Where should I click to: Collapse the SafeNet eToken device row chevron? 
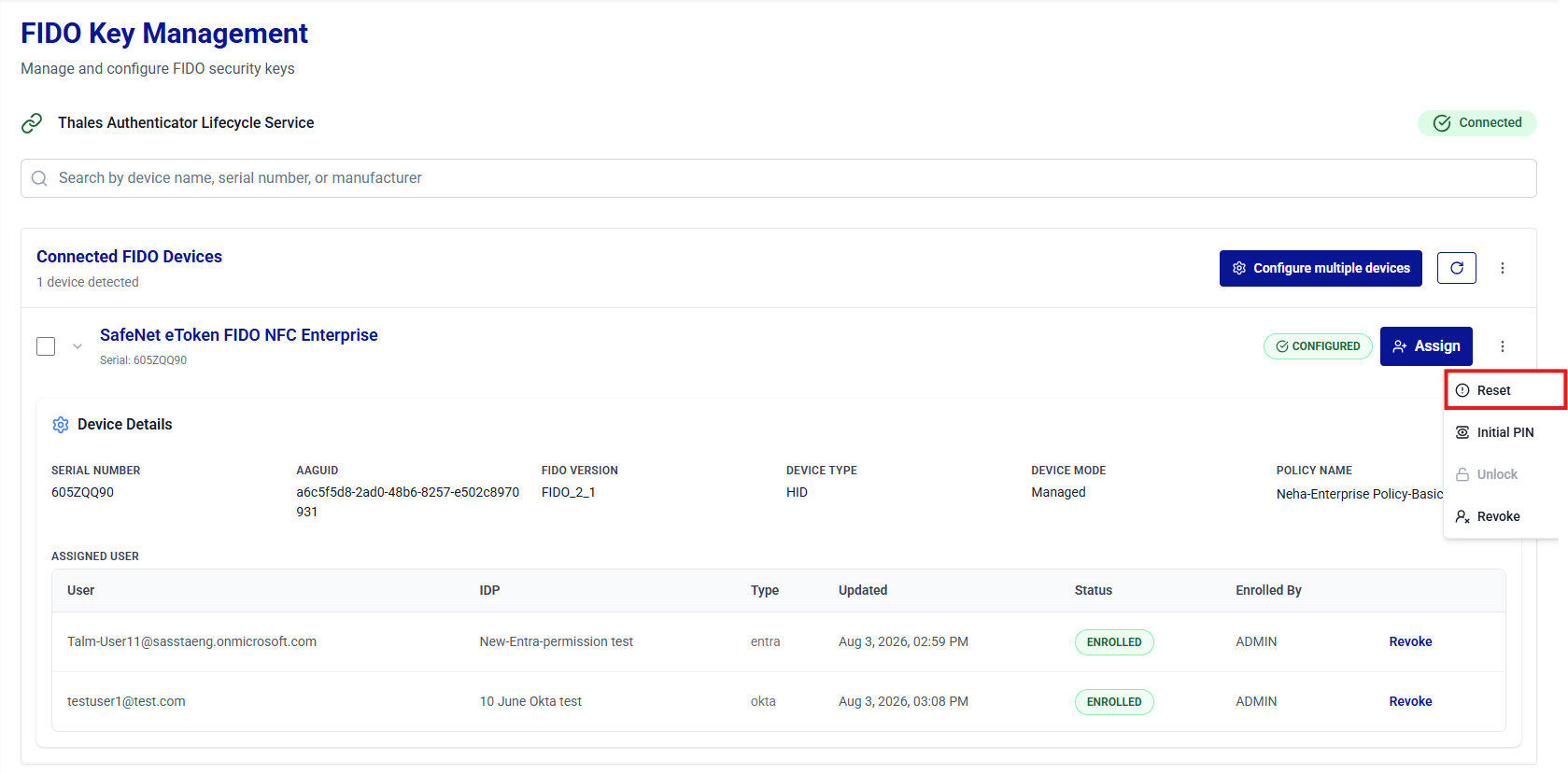point(78,346)
